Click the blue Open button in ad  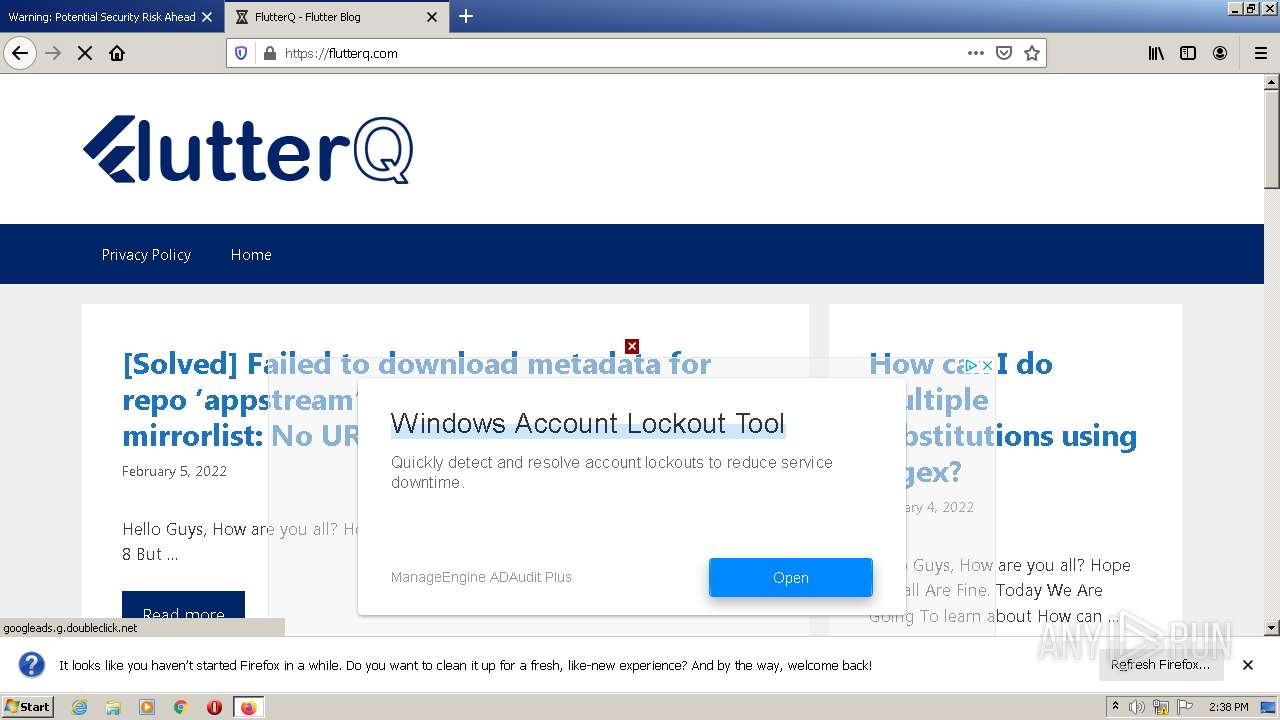pos(791,577)
